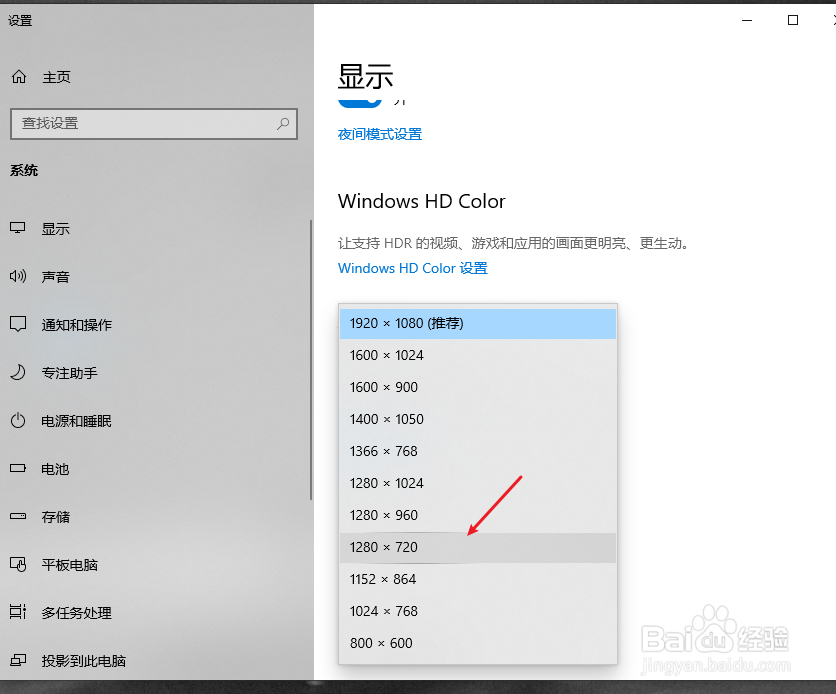Viewport: 836px width, 694px height.
Task: Minimize the Settings window
Action: point(747,20)
